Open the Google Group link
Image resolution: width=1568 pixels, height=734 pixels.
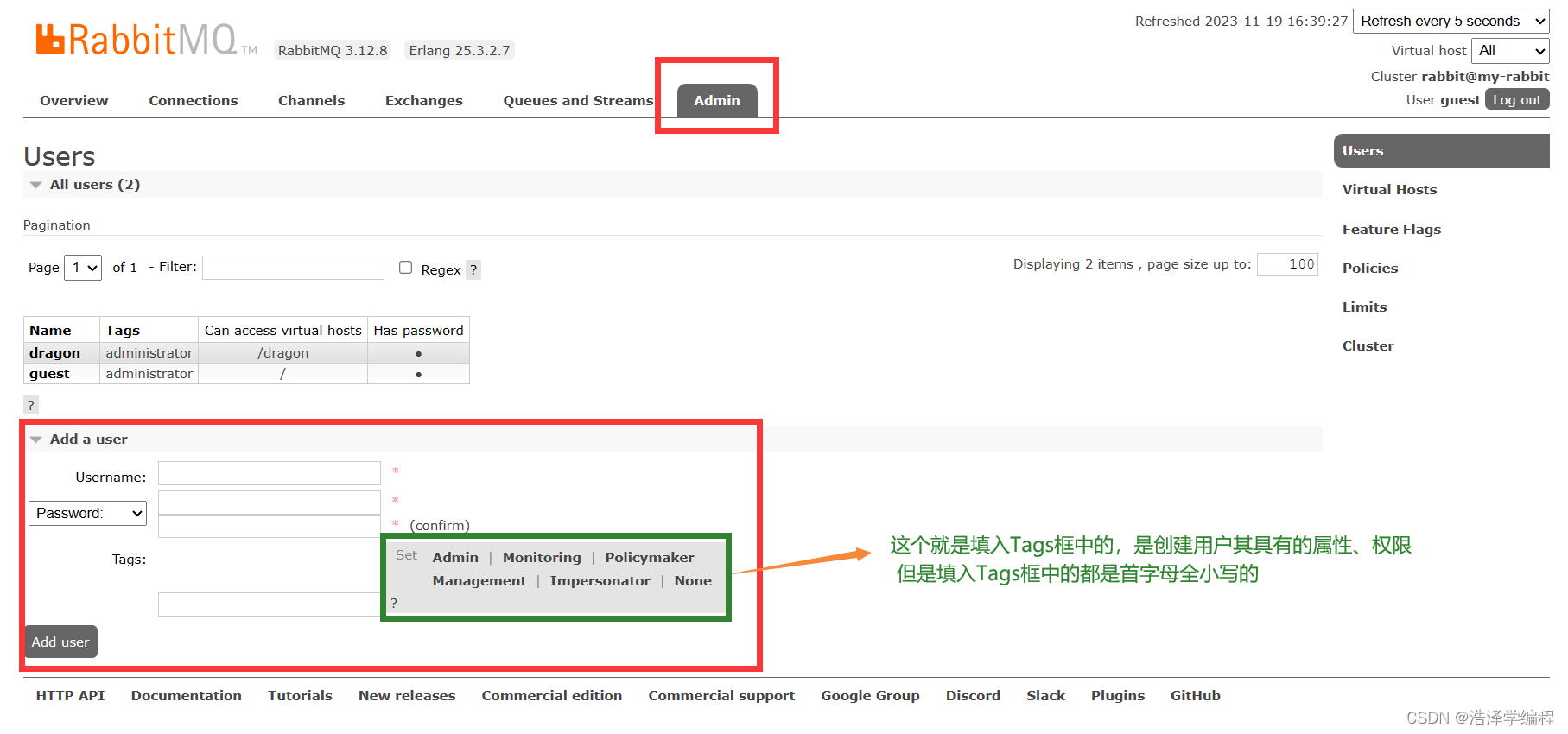click(x=870, y=696)
